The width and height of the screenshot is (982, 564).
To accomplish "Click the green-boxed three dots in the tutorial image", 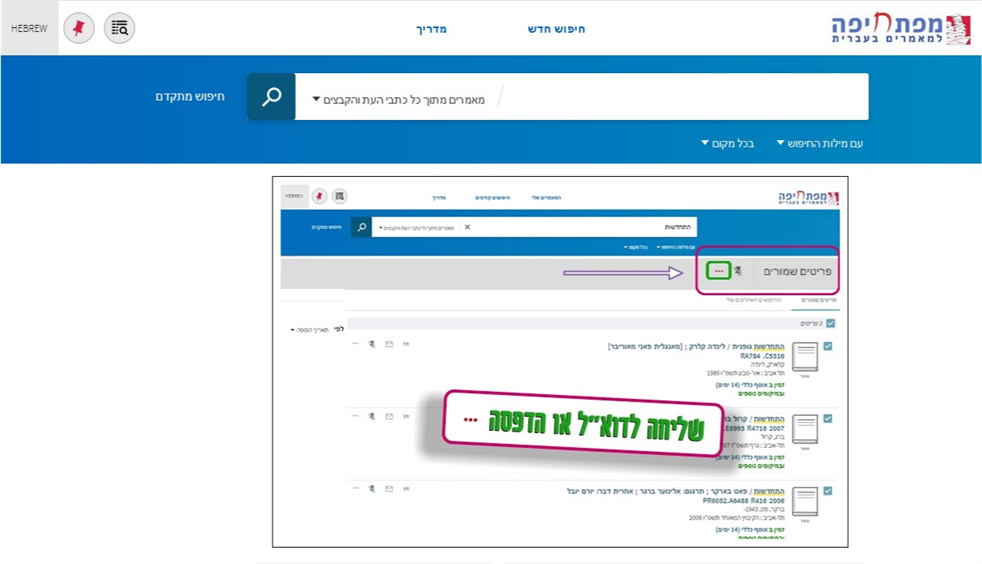I will click(719, 271).
